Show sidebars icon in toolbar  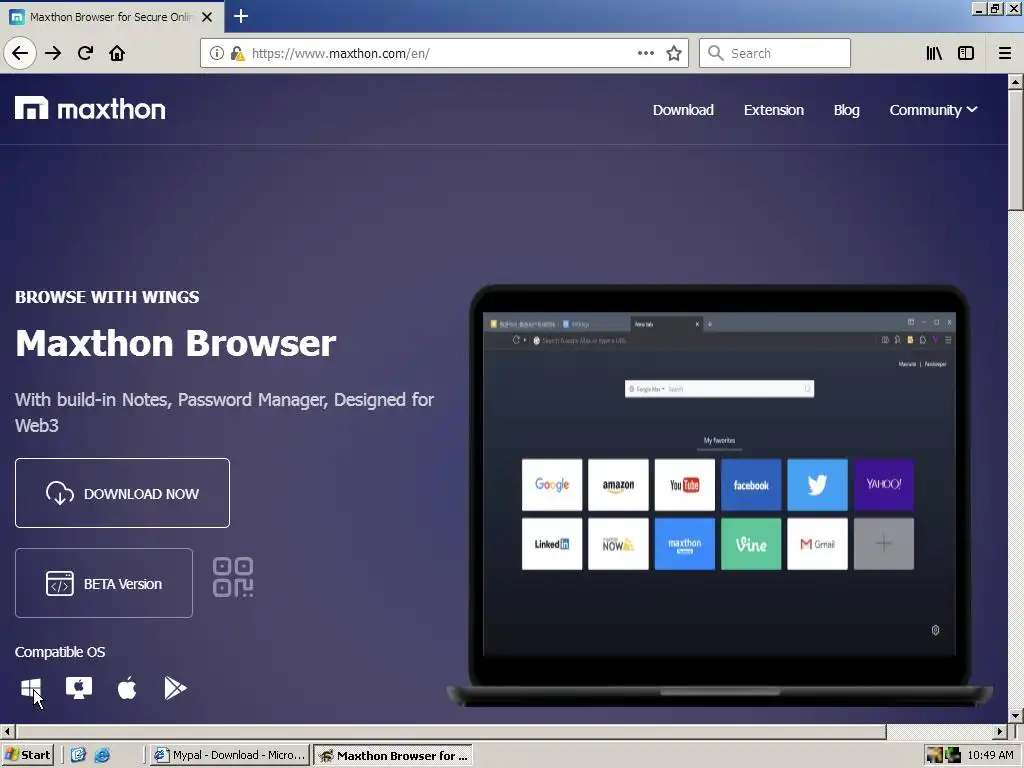coord(966,53)
